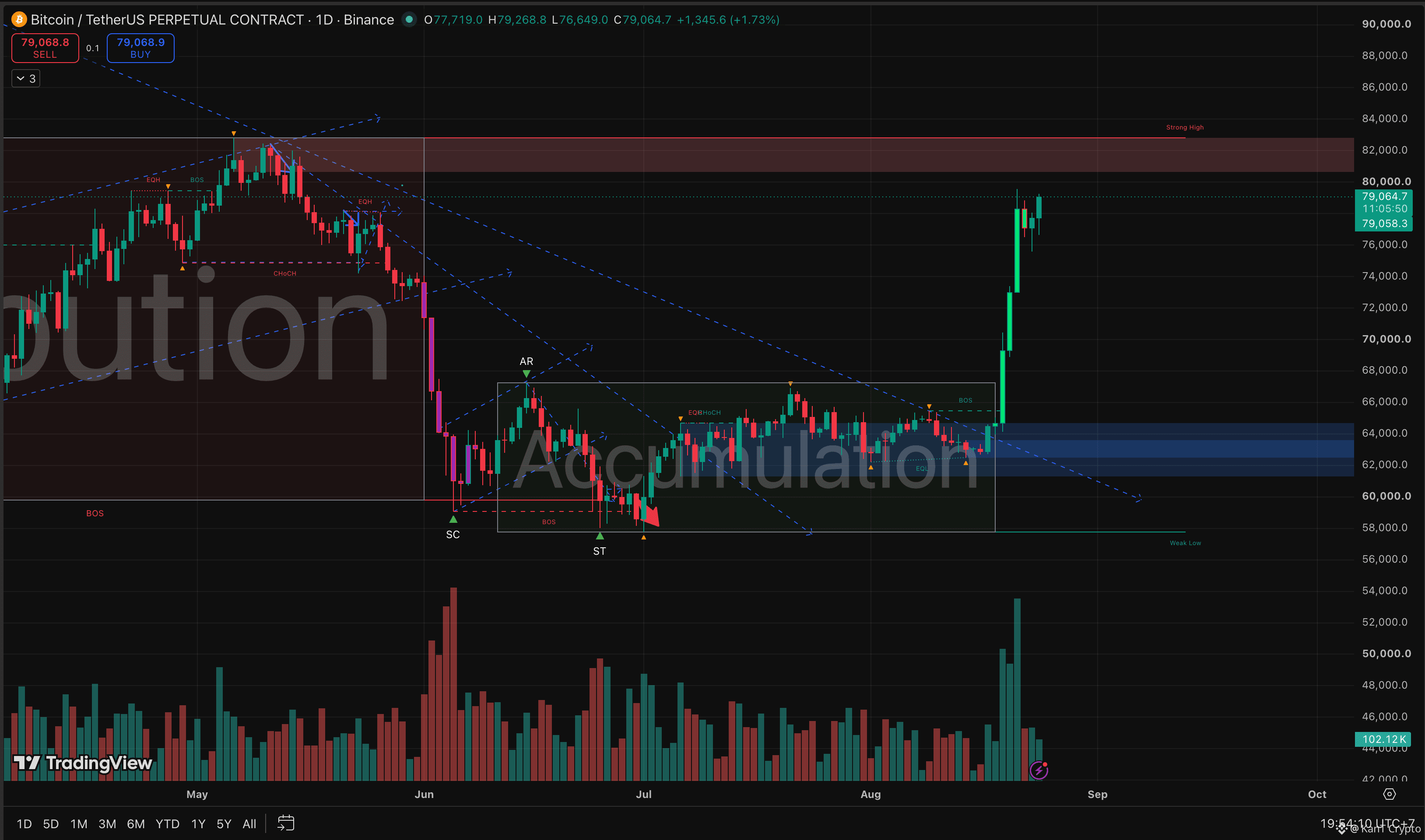Select the 5D time range
The height and width of the screenshot is (840, 1425).
[51, 823]
